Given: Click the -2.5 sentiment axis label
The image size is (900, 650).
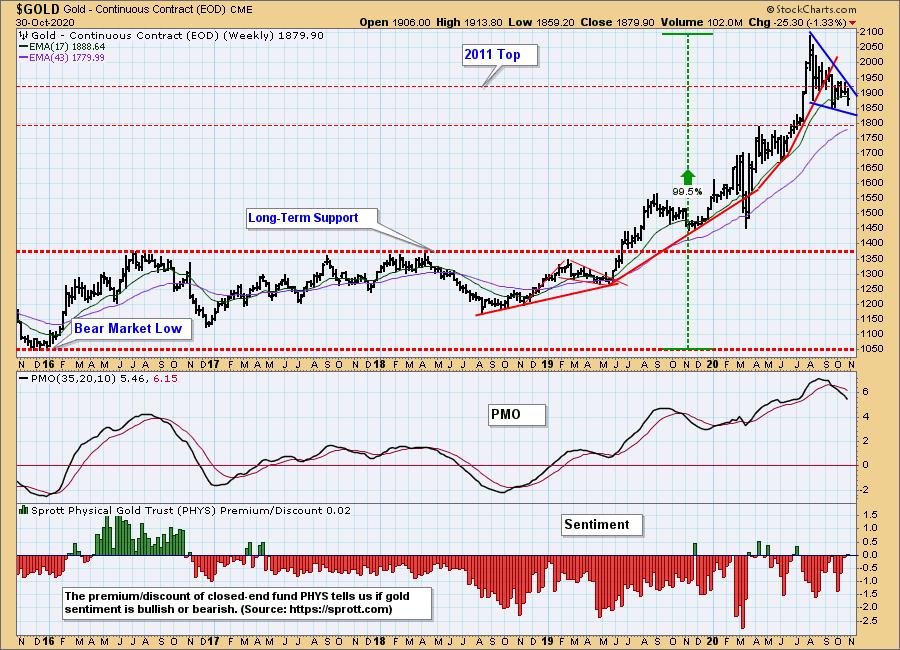Looking at the screenshot, I should (869, 621).
